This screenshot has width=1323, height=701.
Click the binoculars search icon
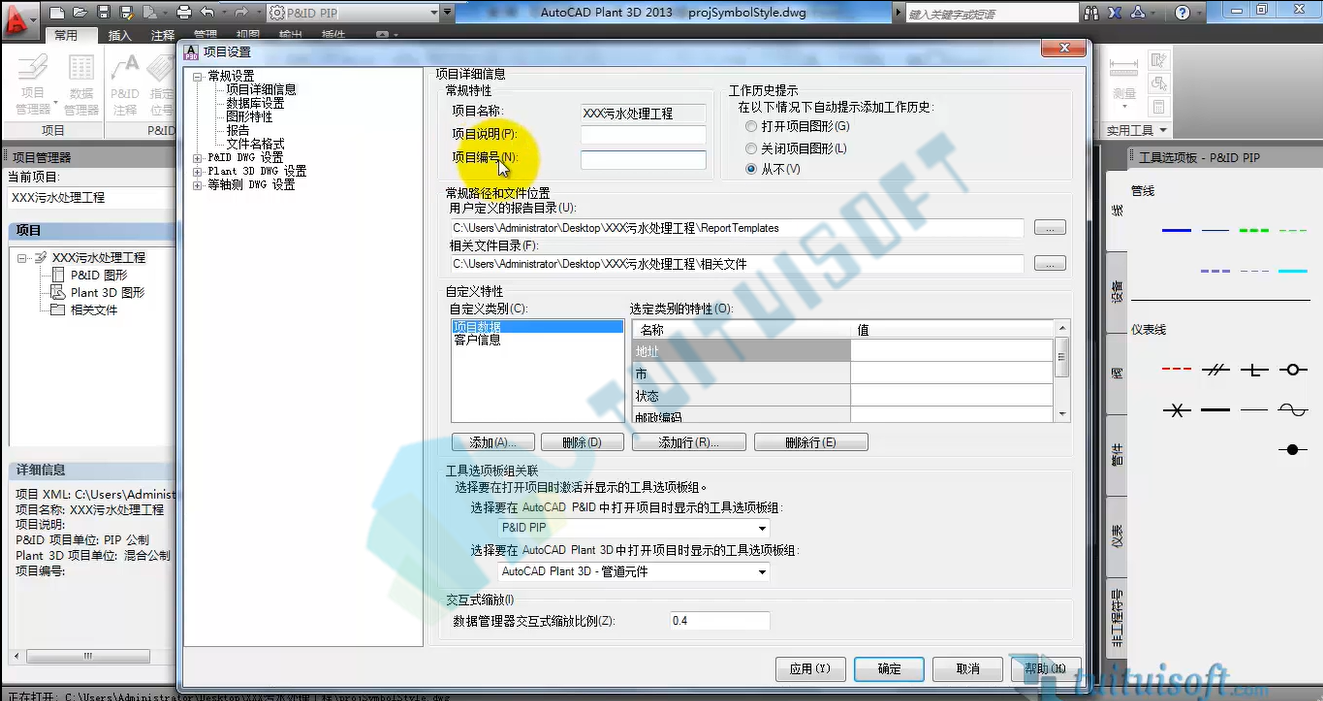pos(1090,13)
